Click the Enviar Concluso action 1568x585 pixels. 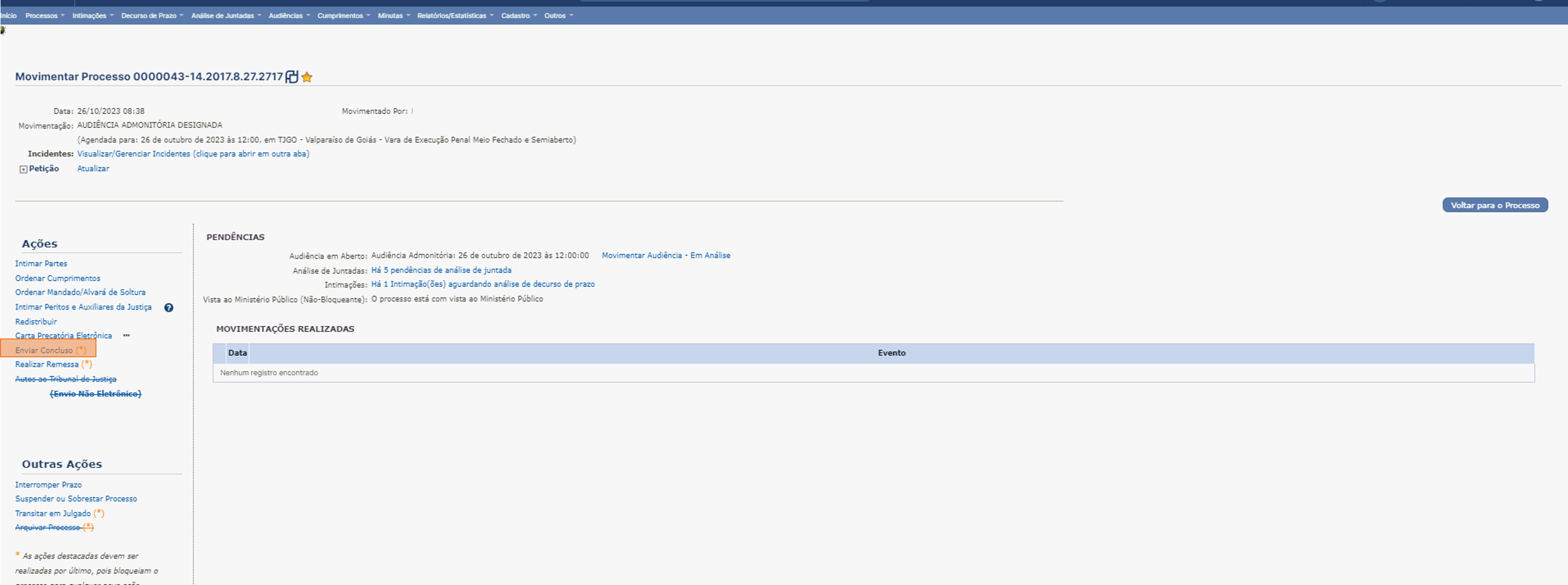tap(44, 350)
